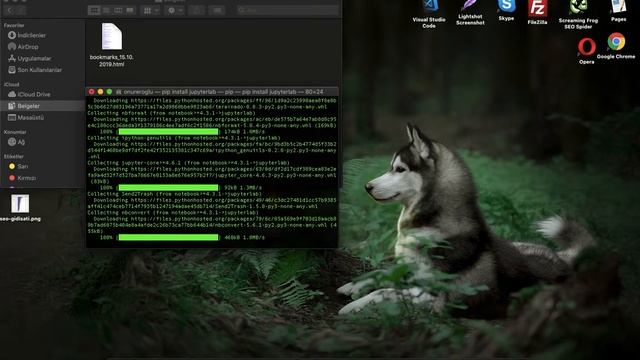Open Son Kullanılanlar in Finder sidebar
The image size is (640, 360).
coord(35,70)
